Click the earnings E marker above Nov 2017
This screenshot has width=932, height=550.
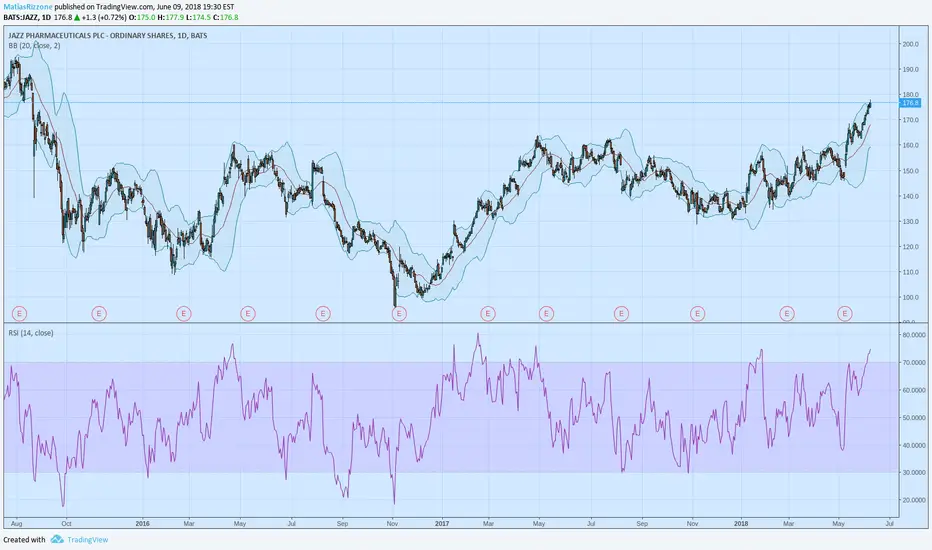pos(697,313)
